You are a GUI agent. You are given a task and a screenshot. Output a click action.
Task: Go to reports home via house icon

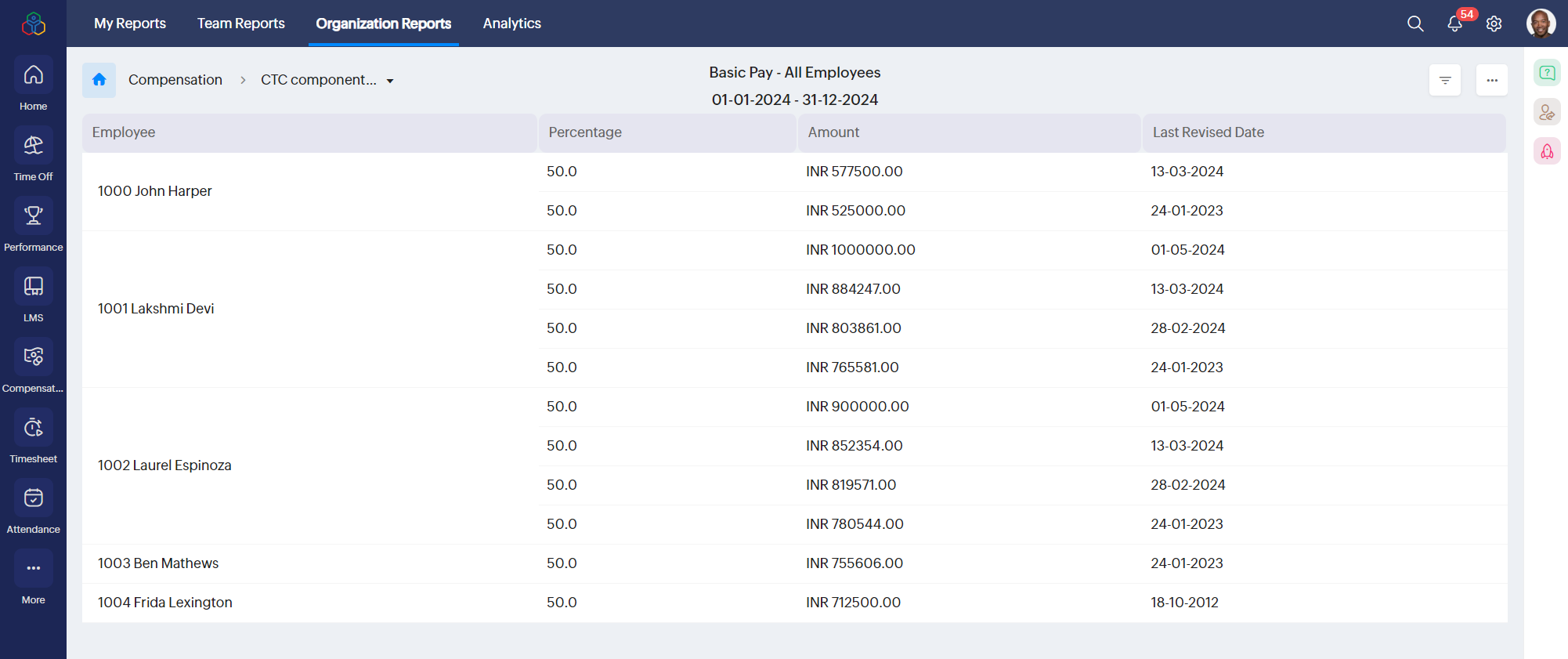tap(99, 80)
